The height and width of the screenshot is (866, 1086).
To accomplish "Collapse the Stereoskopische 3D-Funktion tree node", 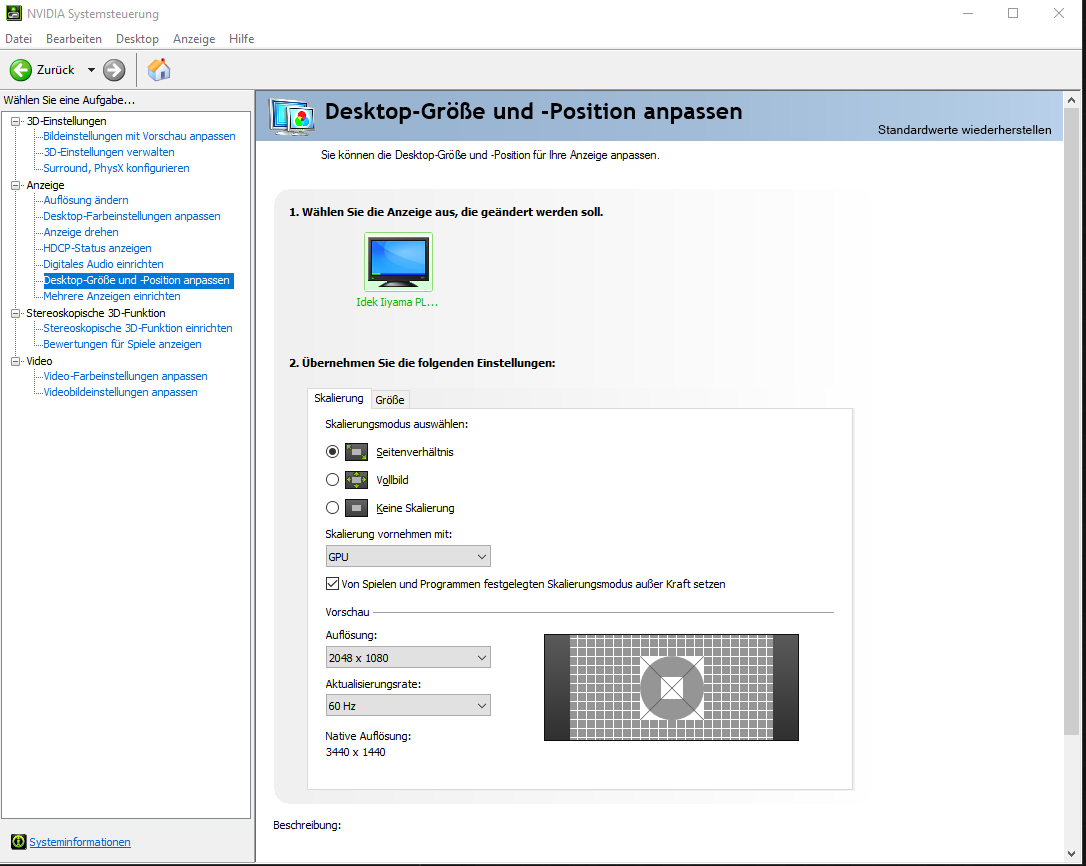I will [x=15, y=313].
